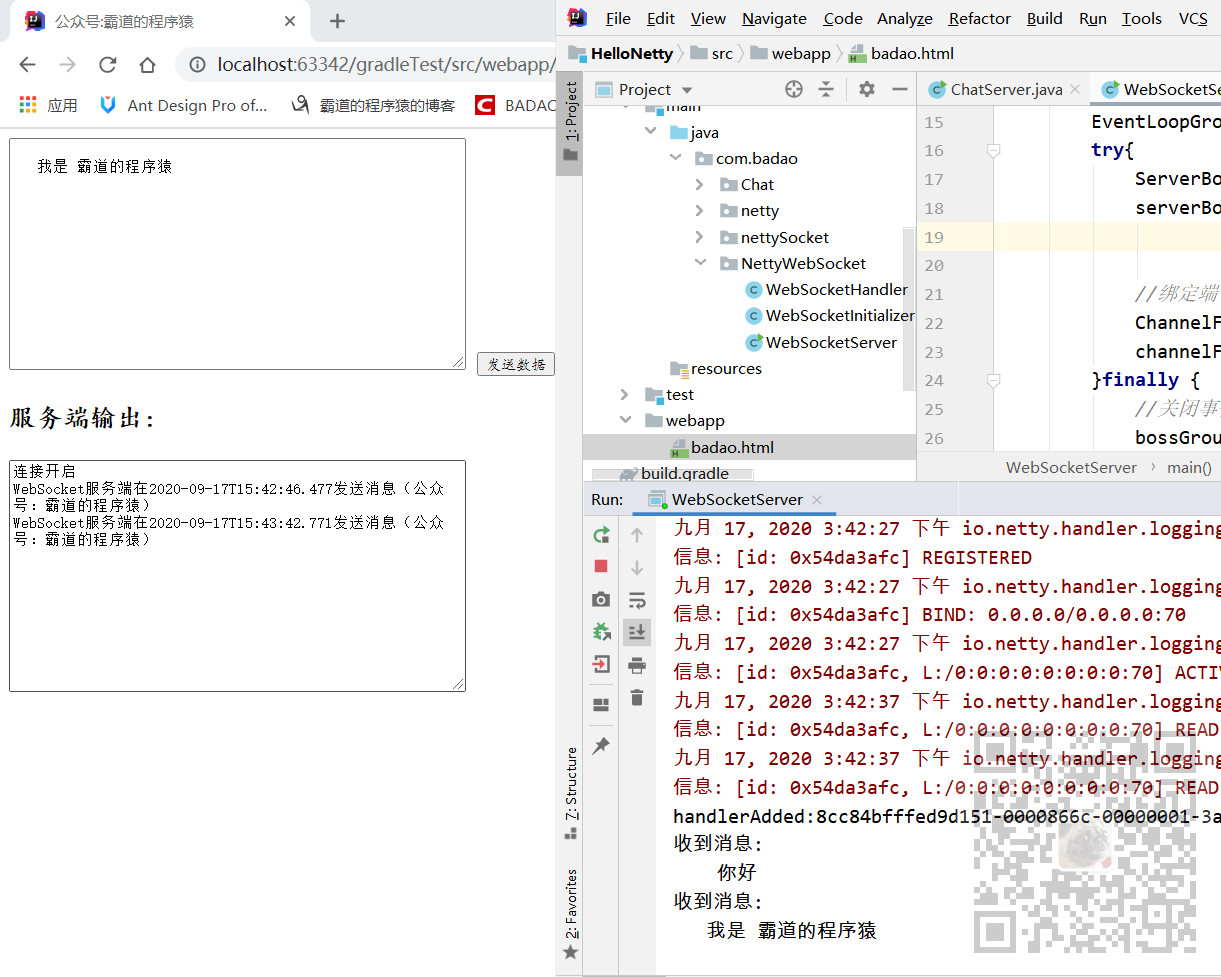Click browser forward arrow
This screenshot has height=977, width=1221.
pyautogui.click(x=67, y=65)
